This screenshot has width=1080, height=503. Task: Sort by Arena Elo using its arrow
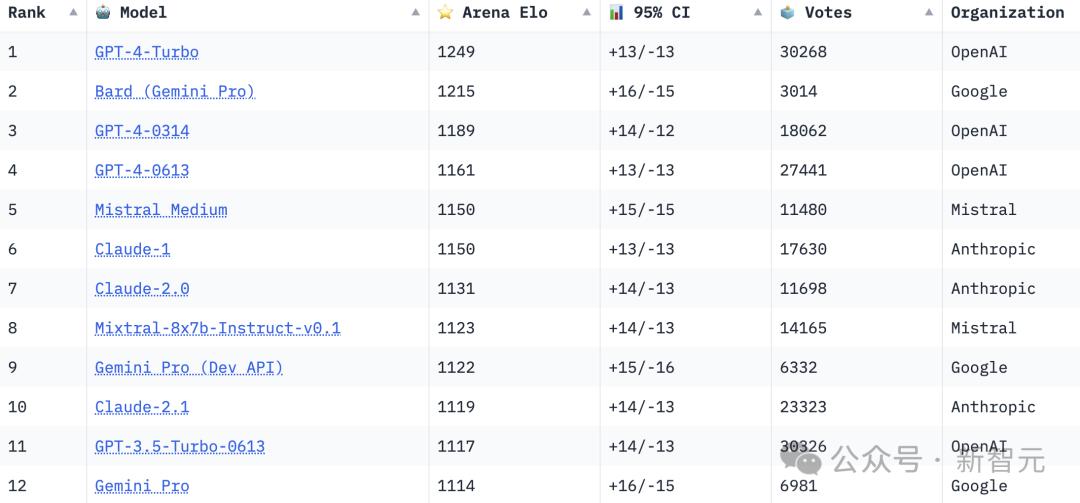[x=587, y=13]
